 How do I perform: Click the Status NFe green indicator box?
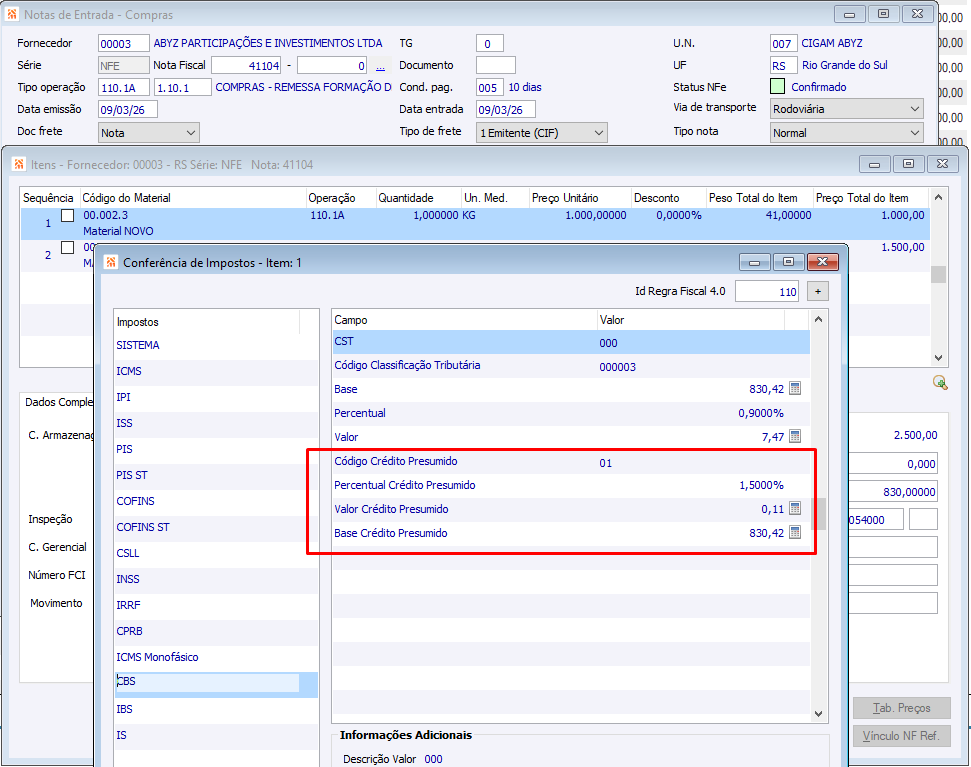click(778, 87)
